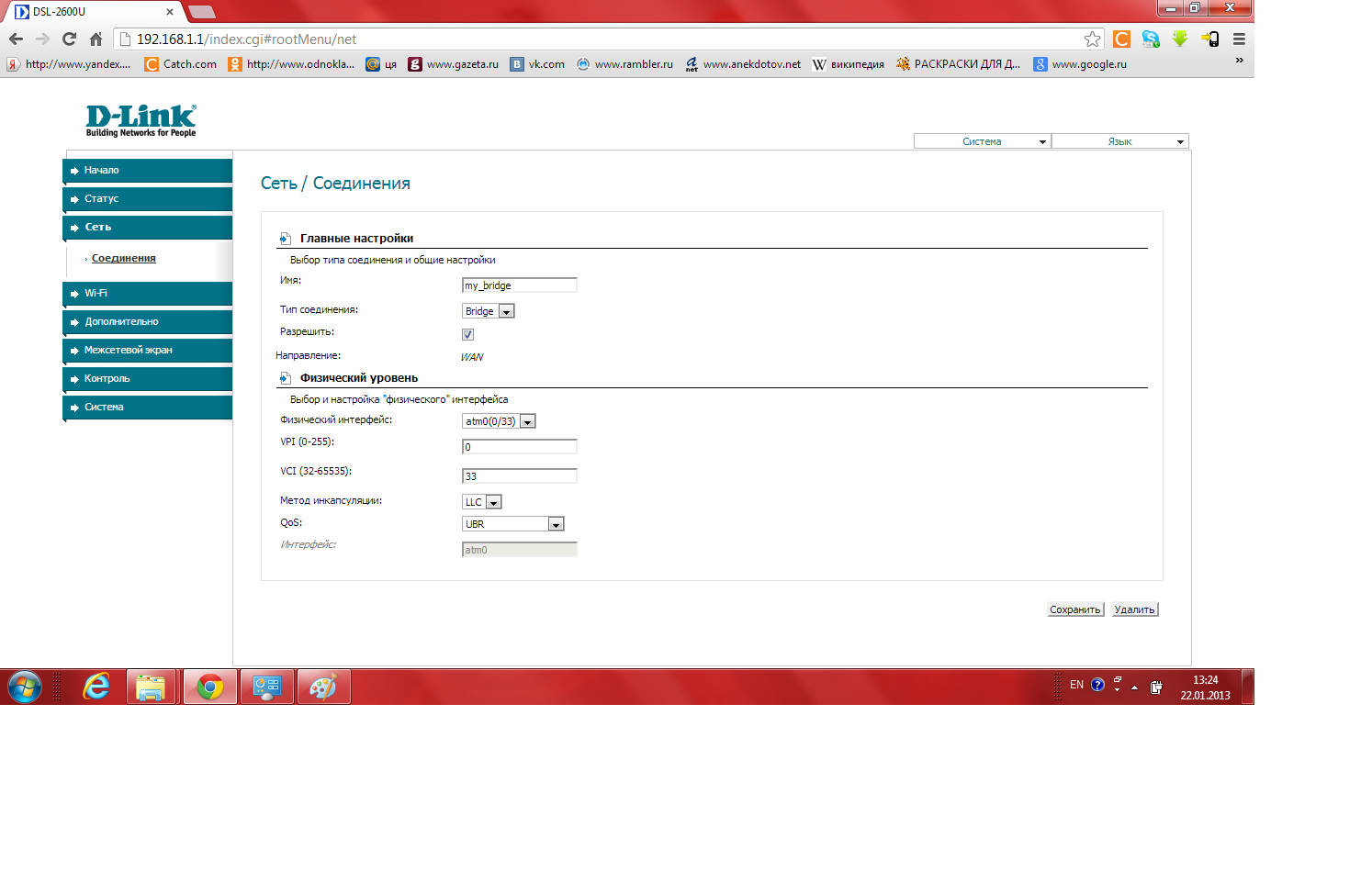Open the www.gazeta.ru bookmark
Image resolution: width=1372 pixels, height=894 pixels.
point(454,64)
